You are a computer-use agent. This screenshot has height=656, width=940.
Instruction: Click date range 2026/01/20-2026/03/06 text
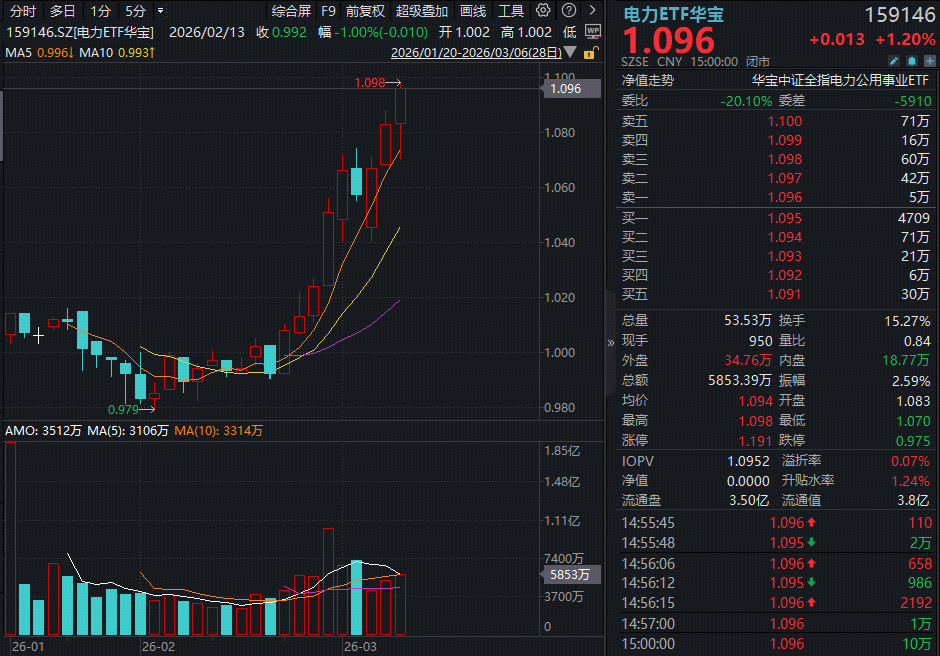[x=475, y=52]
